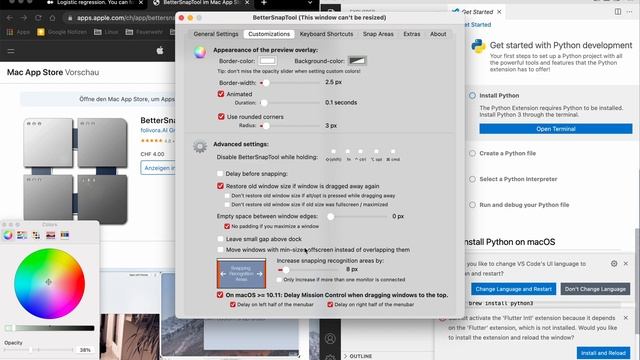This screenshot has width=640, height=360.
Task: Click the browser home icon
Action: point(52,18)
